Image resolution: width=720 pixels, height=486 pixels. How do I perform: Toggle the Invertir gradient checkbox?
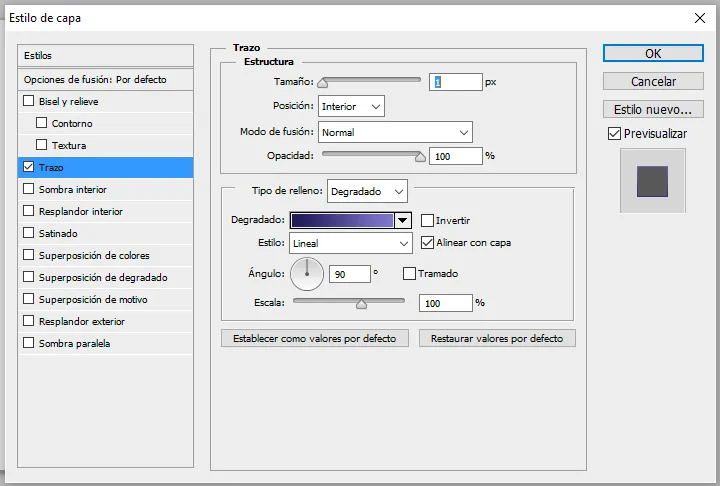click(x=428, y=220)
